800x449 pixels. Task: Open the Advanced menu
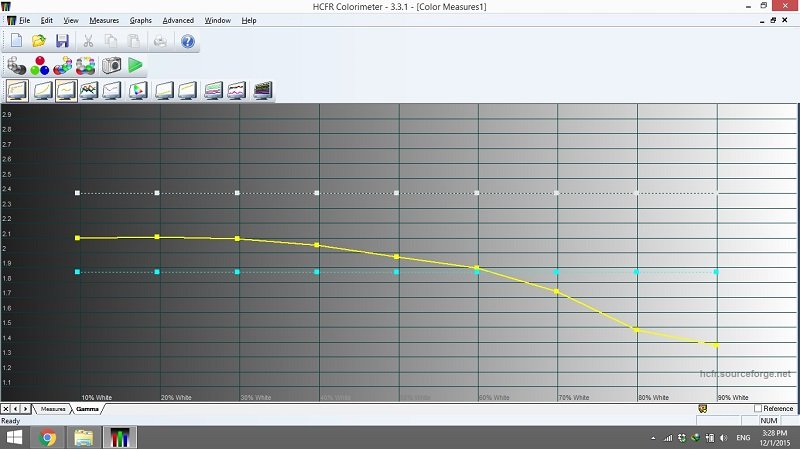coord(178,20)
